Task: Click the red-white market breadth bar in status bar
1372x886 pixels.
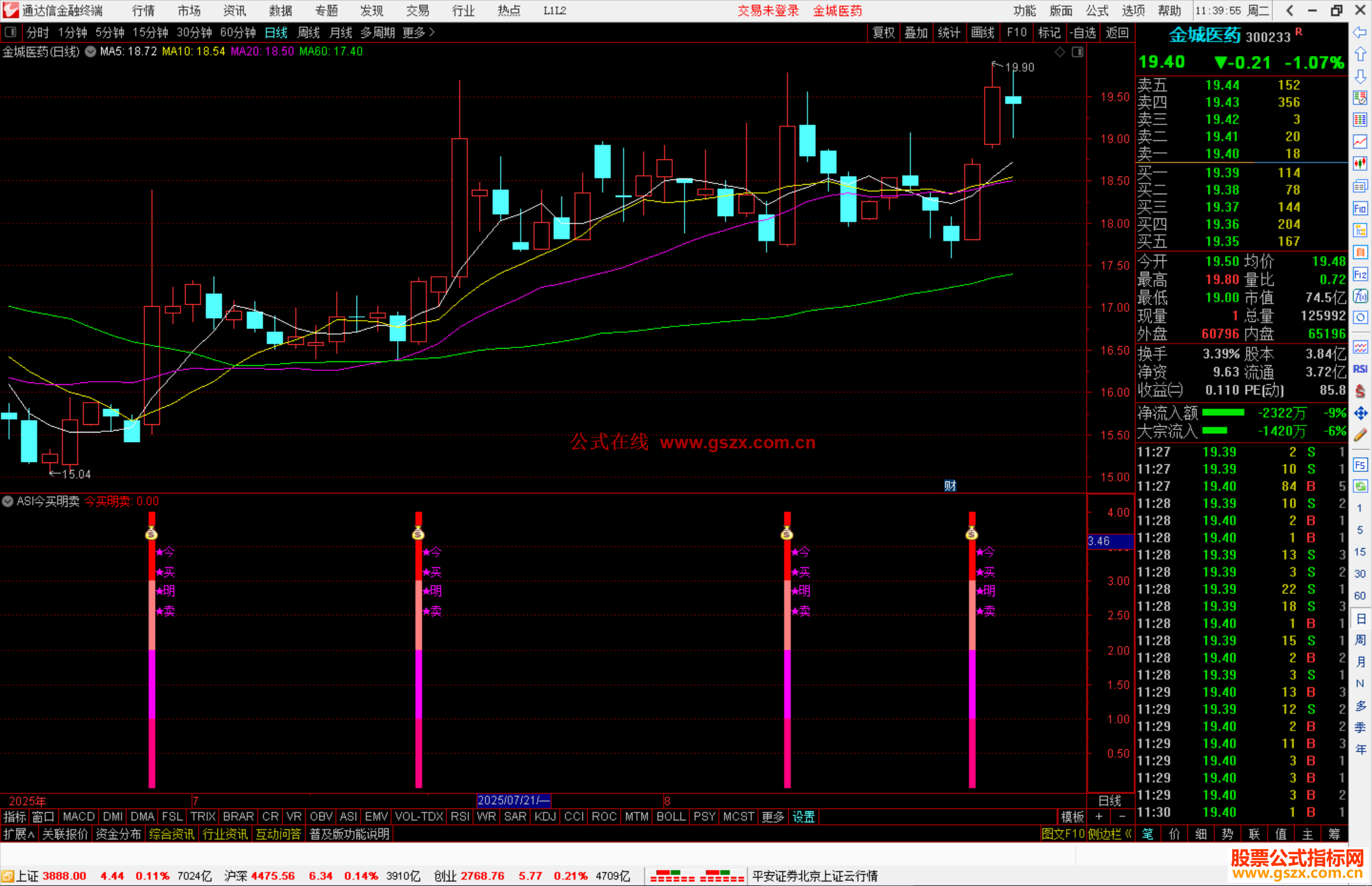Action: click(697, 876)
